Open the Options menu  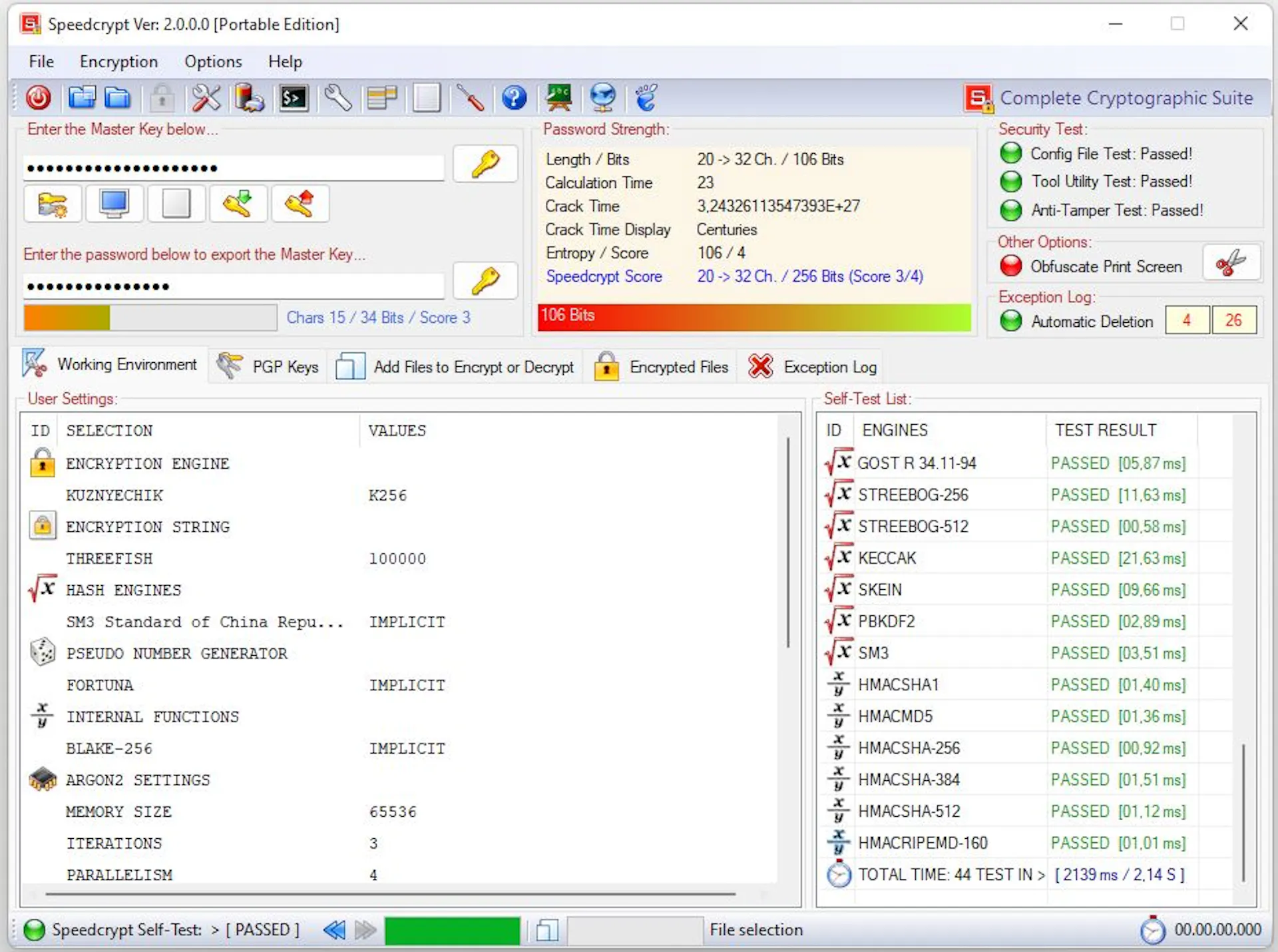pyautogui.click(x=213, y=61)
